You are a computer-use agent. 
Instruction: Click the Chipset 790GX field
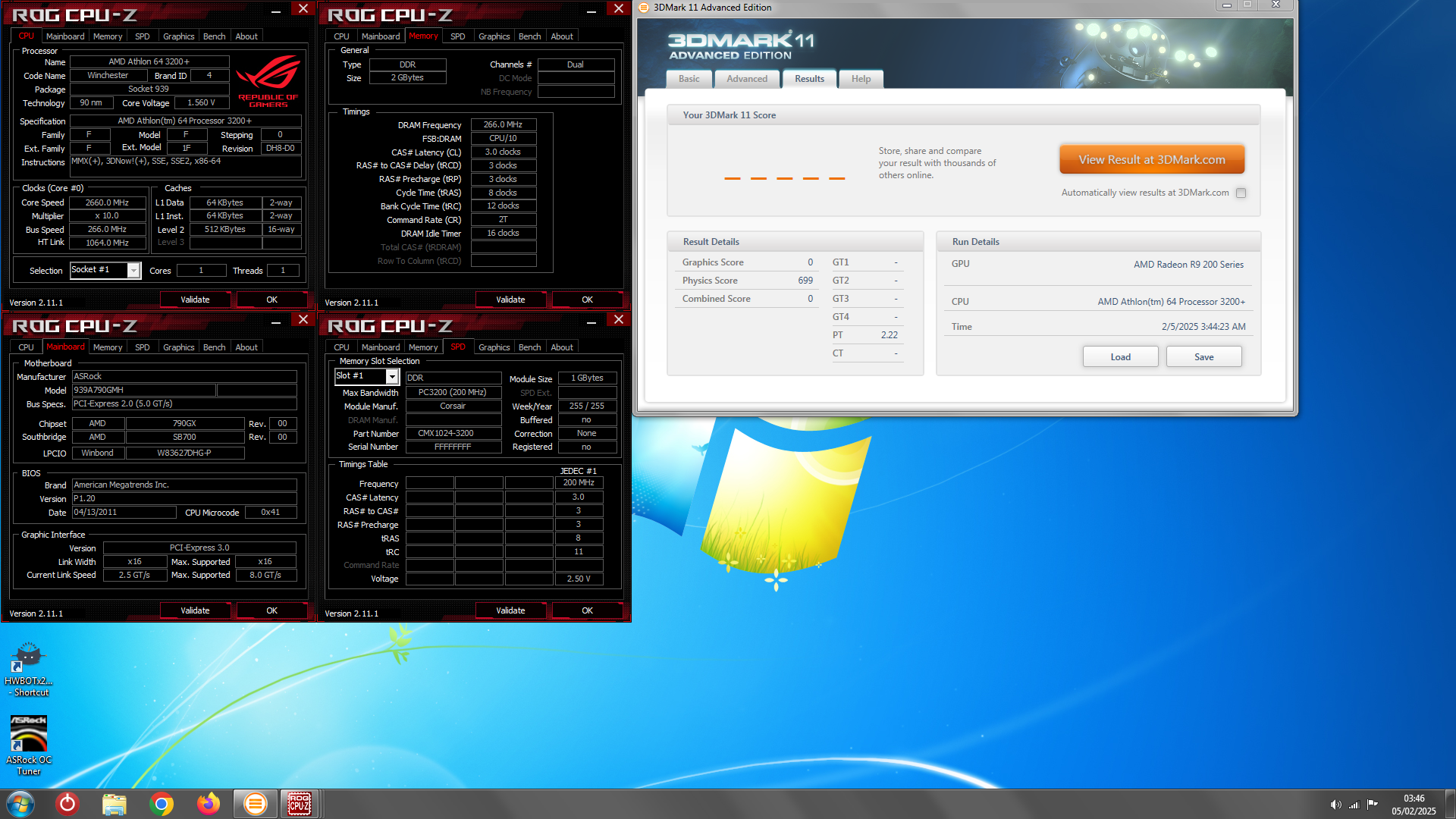184,423
